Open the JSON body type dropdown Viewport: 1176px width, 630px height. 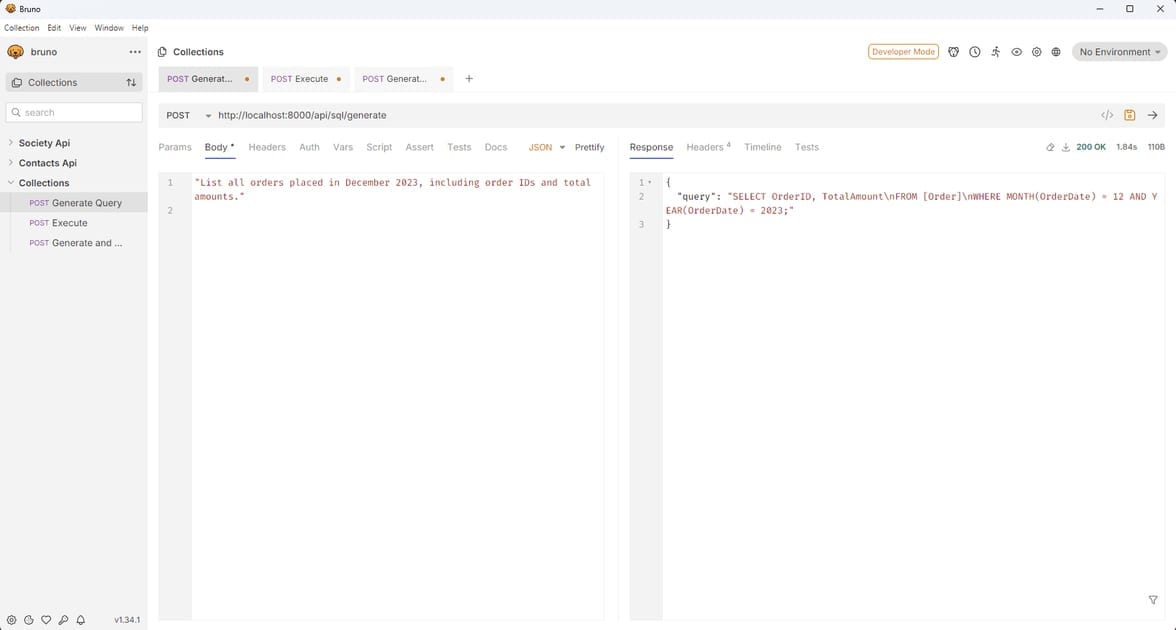point(547,147)
